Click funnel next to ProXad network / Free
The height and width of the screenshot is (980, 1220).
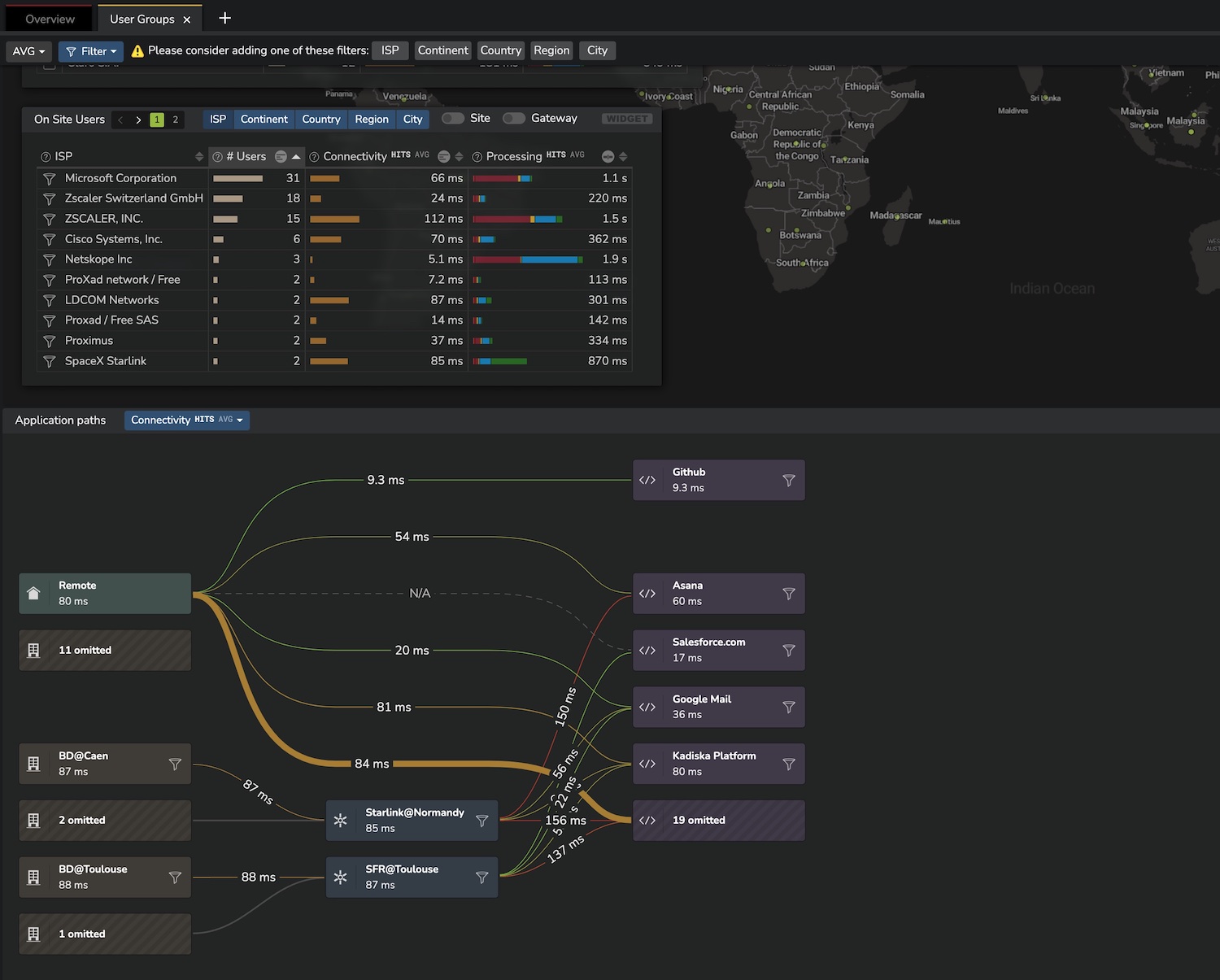[x=49, y=281]
